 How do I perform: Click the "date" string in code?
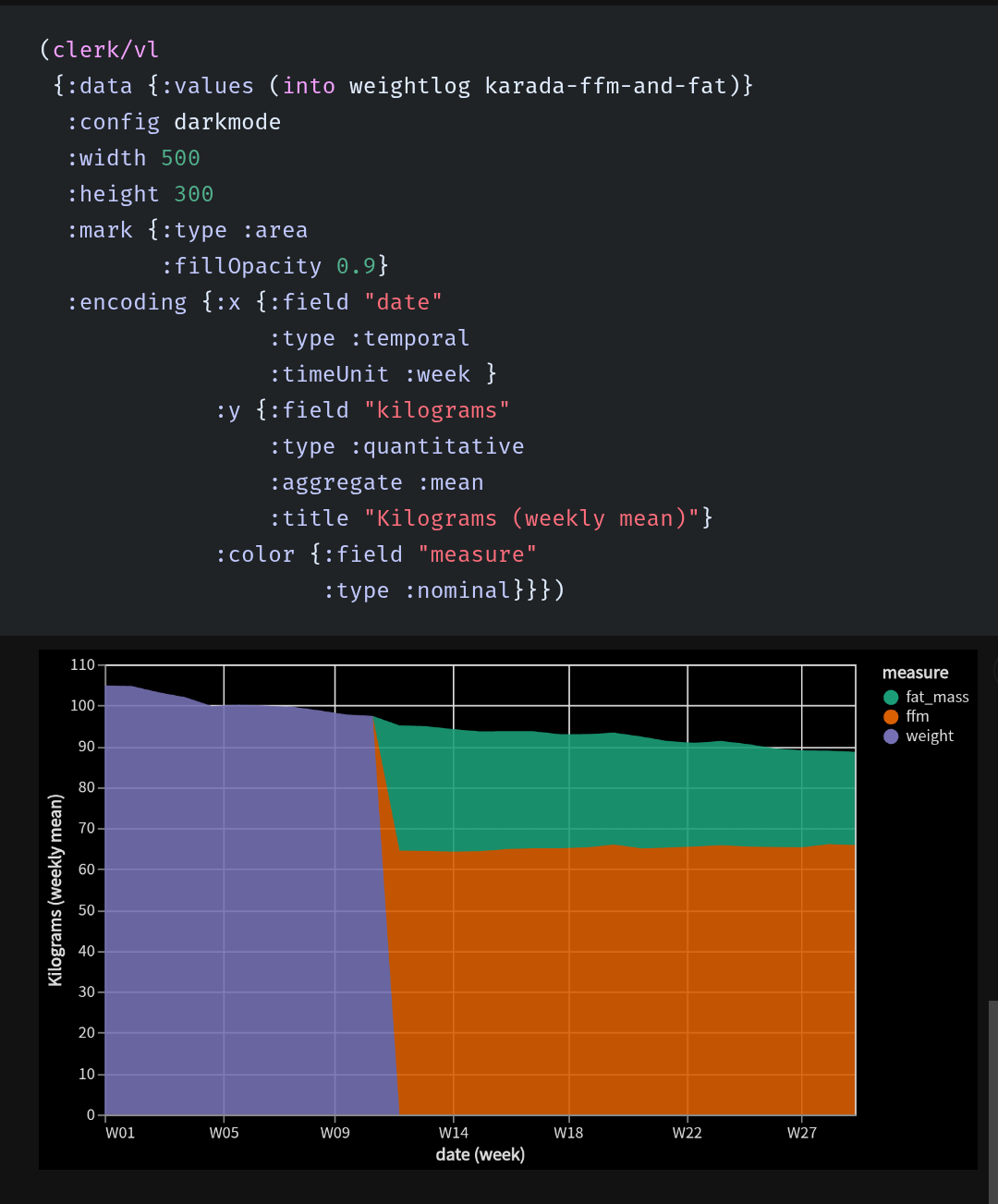403,302
